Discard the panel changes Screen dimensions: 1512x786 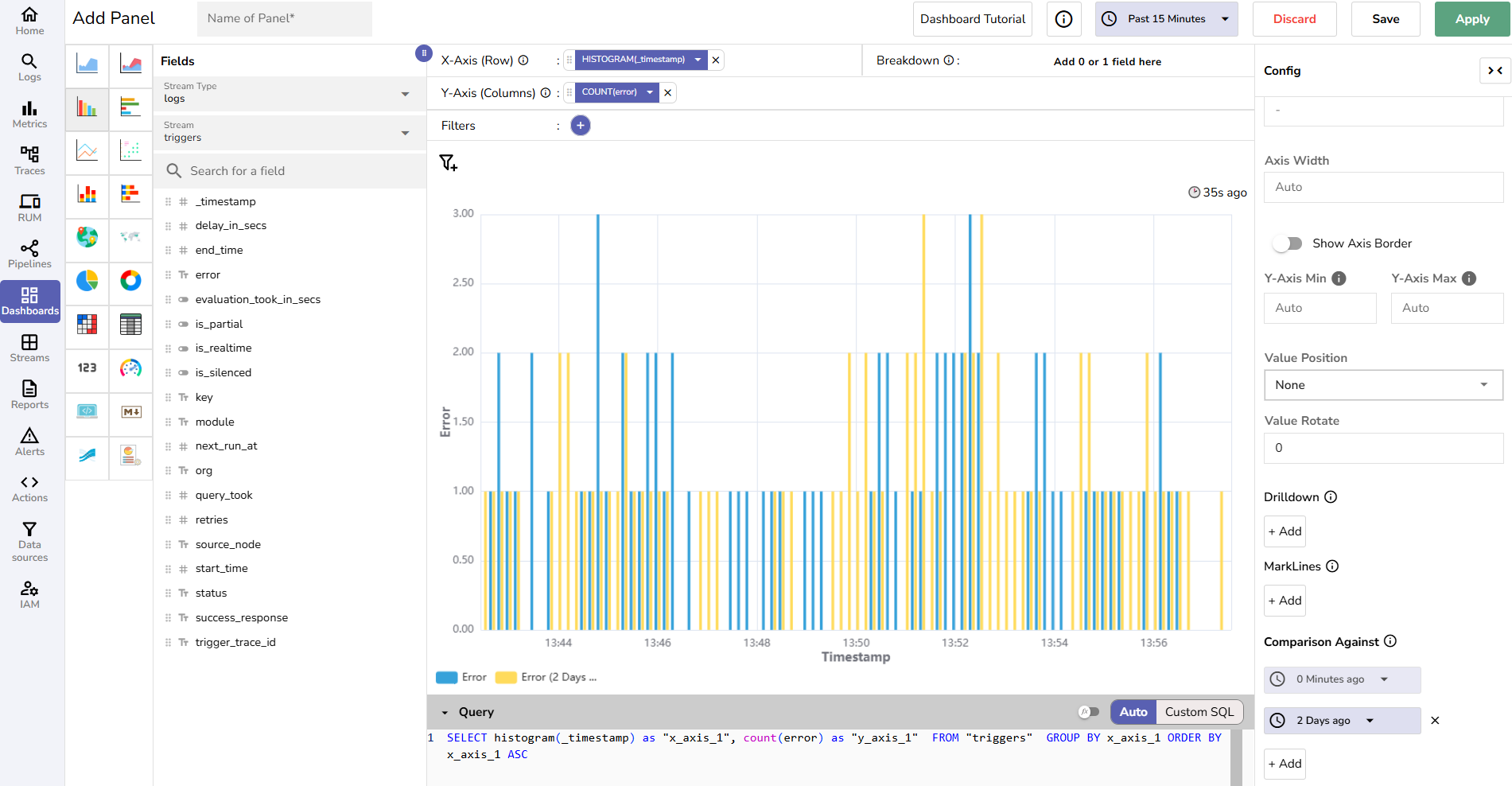click(1294, 19)
